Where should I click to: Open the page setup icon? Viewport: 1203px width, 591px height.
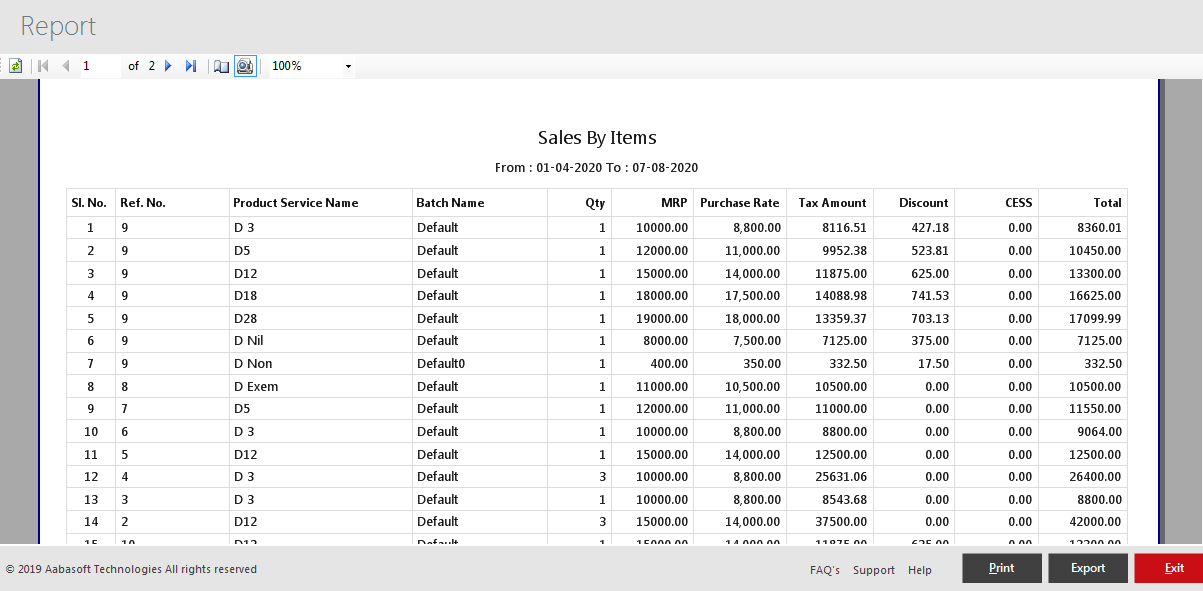pyautogui.click(x=222, y=66)
